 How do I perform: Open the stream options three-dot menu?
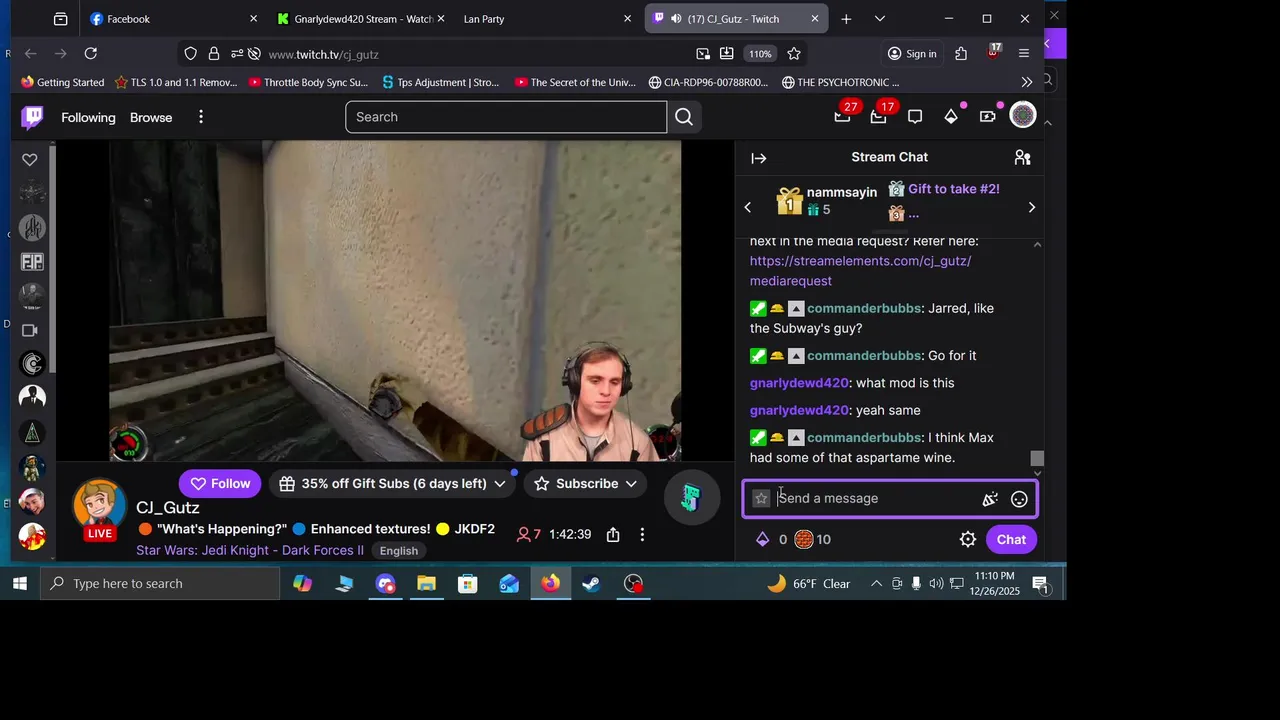642,535
